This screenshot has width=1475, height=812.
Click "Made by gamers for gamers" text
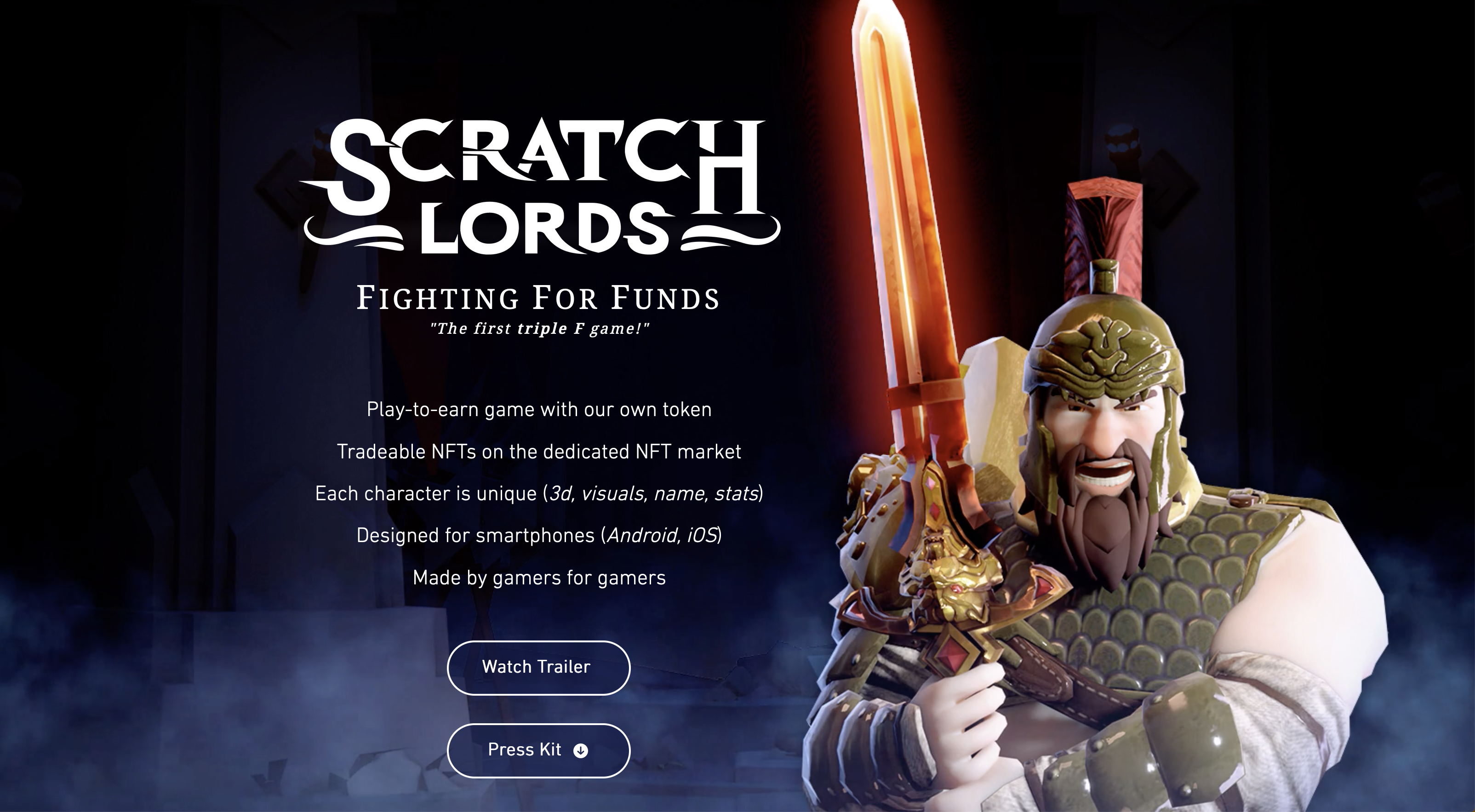(539, 578)
